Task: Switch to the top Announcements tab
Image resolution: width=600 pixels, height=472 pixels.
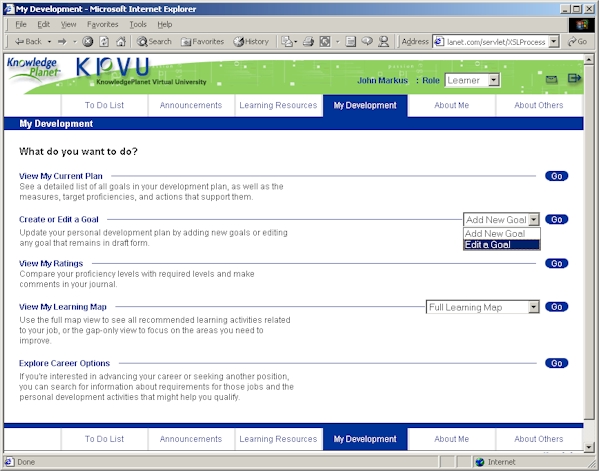Action: click(191, 105)
